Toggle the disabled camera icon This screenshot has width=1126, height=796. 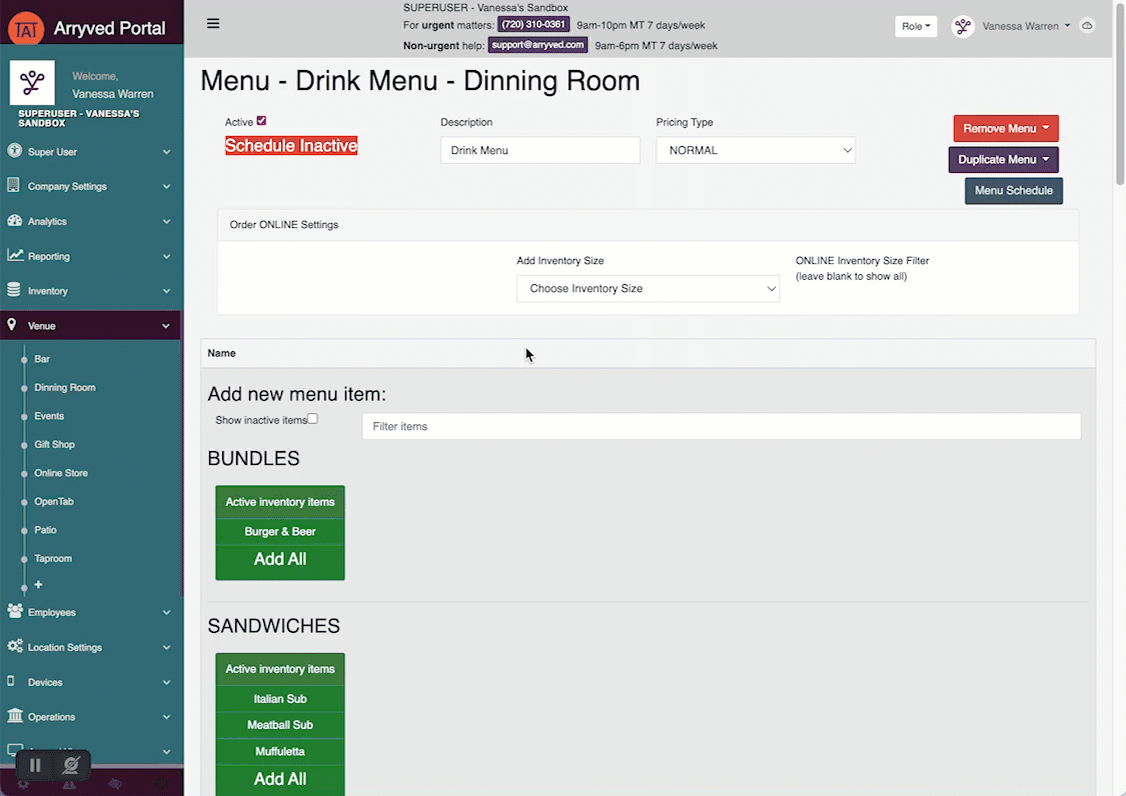(x=70, y=765)
